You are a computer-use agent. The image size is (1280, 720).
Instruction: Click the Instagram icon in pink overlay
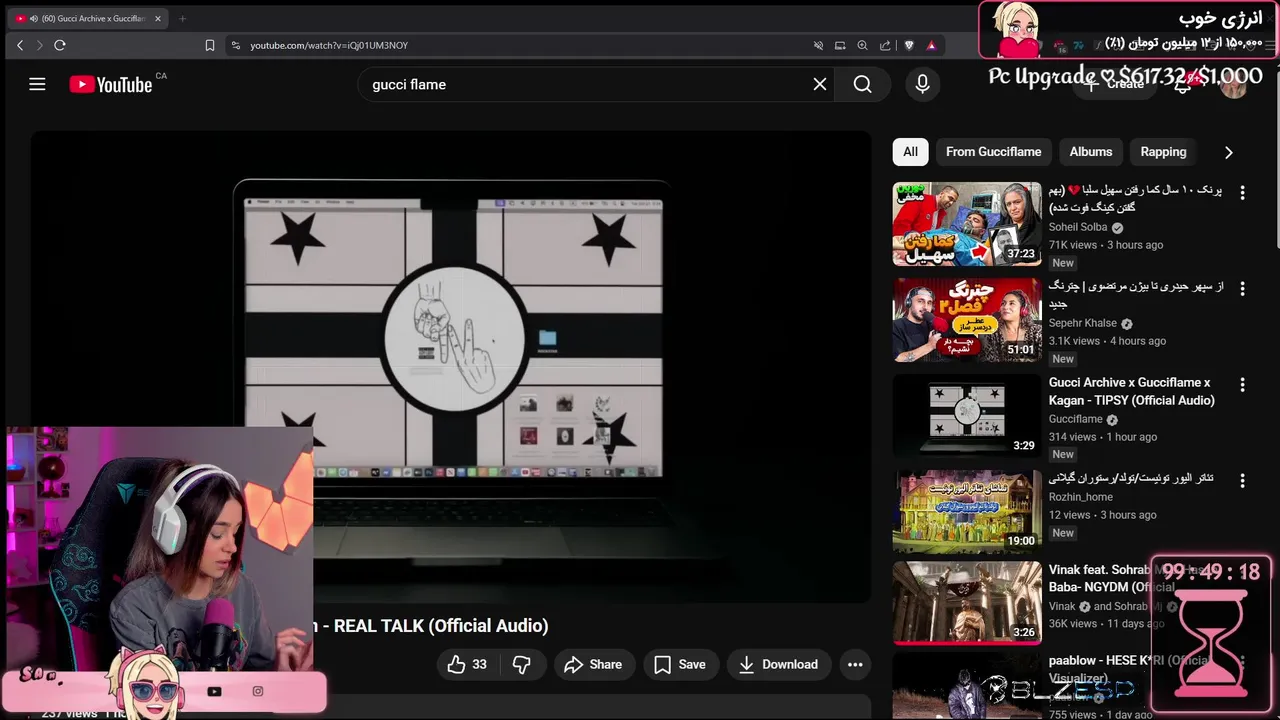[x=258, y=691]
